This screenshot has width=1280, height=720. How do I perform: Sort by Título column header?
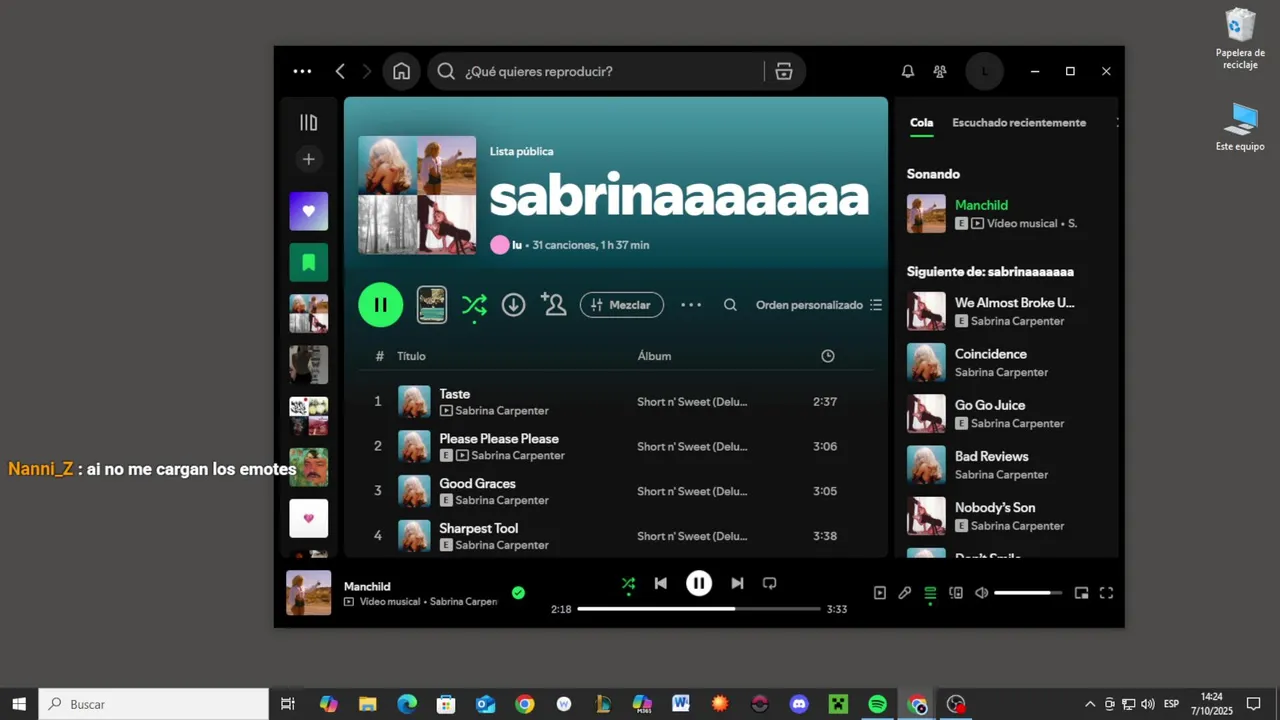(x=411, y=356)
